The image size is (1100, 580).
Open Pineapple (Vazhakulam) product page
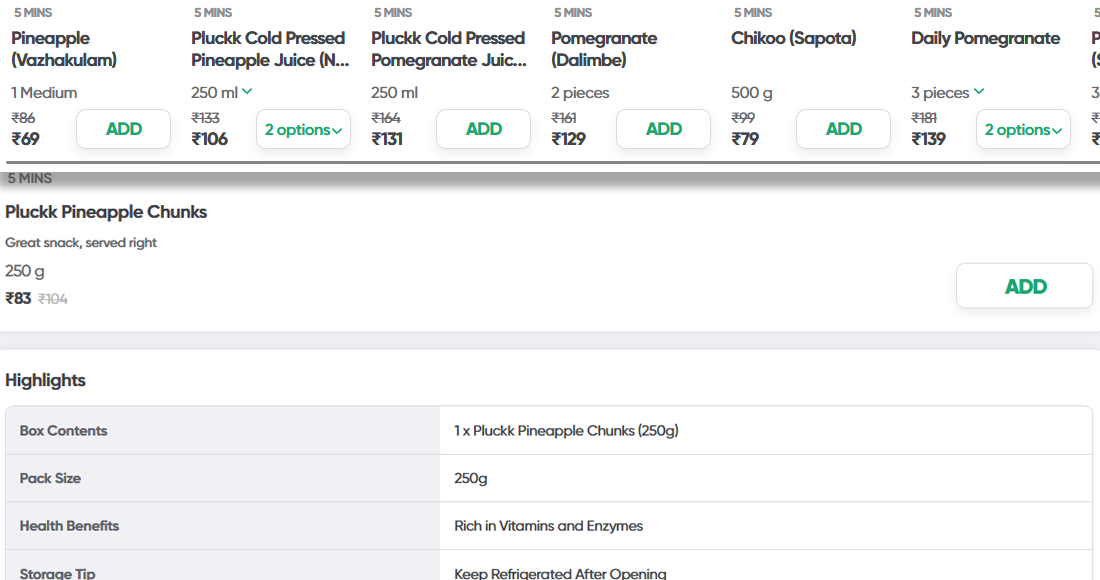tap(64, 49)
